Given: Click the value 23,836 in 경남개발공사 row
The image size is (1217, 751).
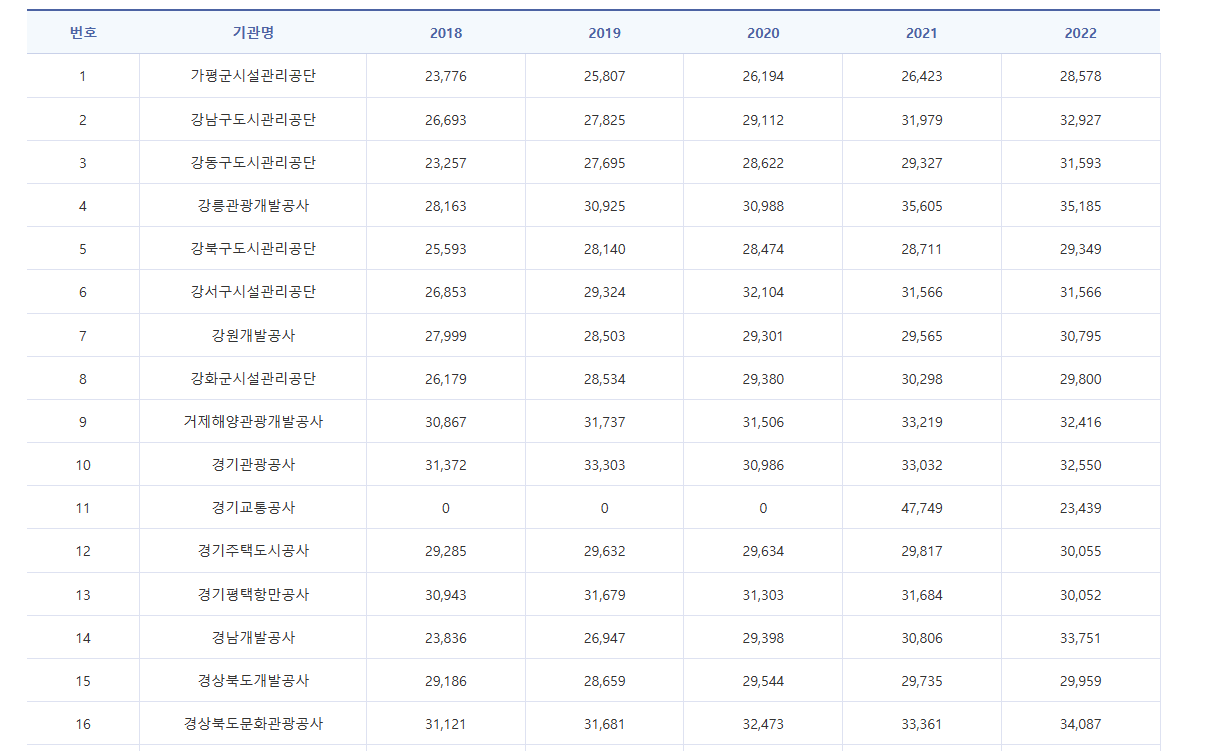Looking at the screenshot, I should point(446,638).
